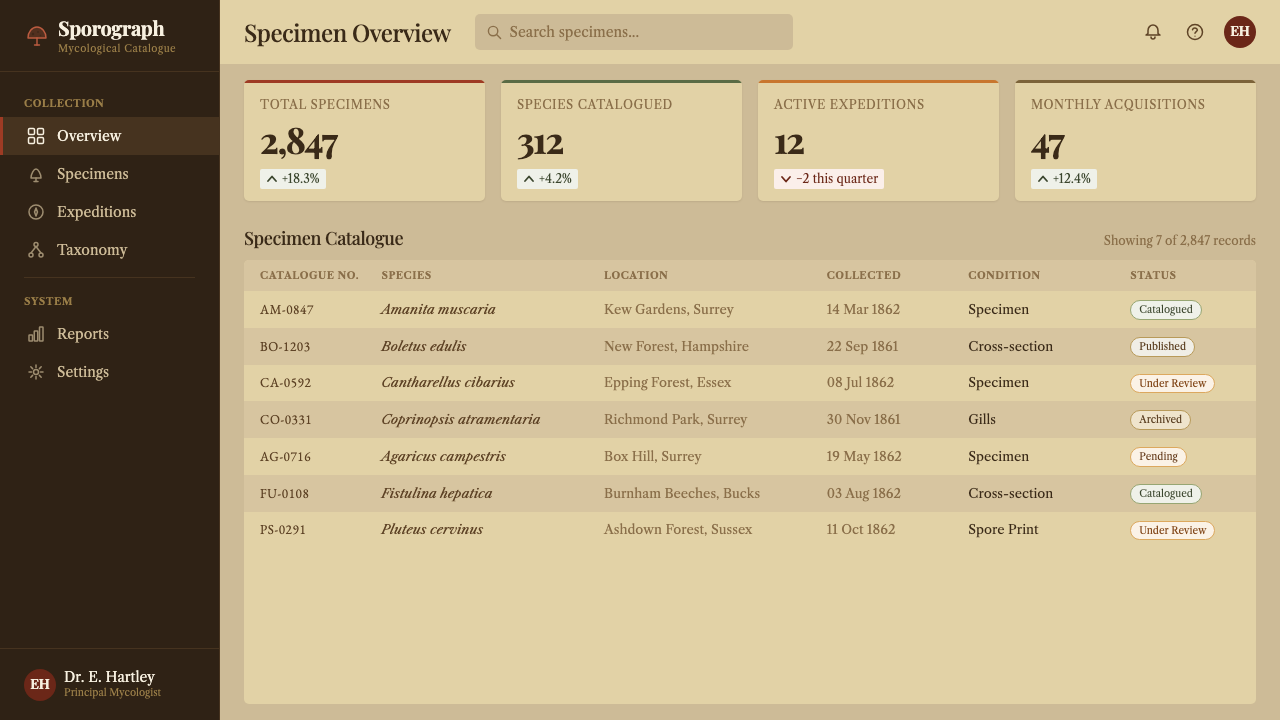Click collected date 30 Nov 1861
1280x720 pixels.
point(863,420)
